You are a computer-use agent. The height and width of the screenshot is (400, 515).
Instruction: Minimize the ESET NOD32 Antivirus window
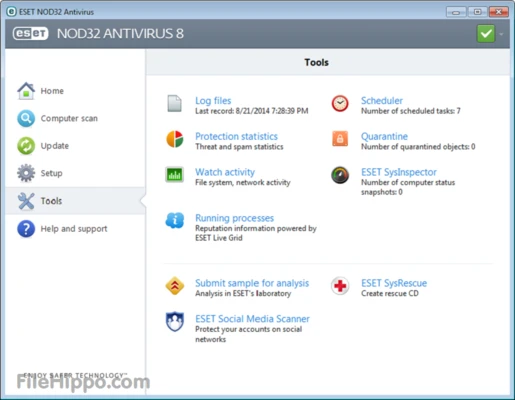(456, 12)
